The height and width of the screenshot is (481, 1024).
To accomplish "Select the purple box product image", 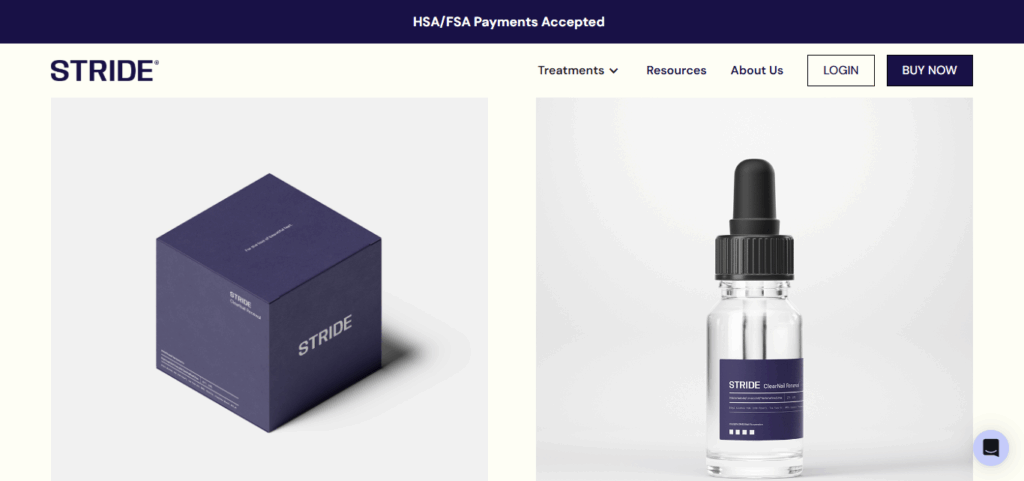I will click(269, 289).
